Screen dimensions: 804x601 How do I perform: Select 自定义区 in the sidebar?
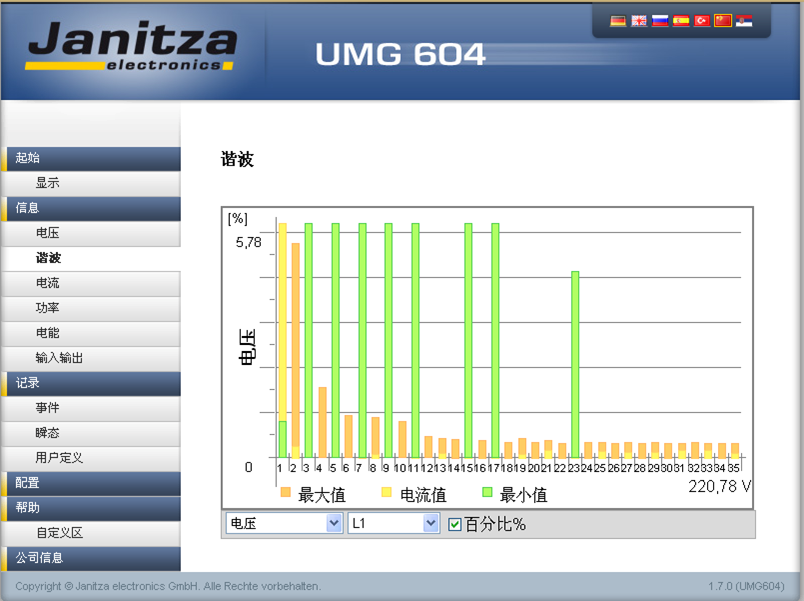91,533
